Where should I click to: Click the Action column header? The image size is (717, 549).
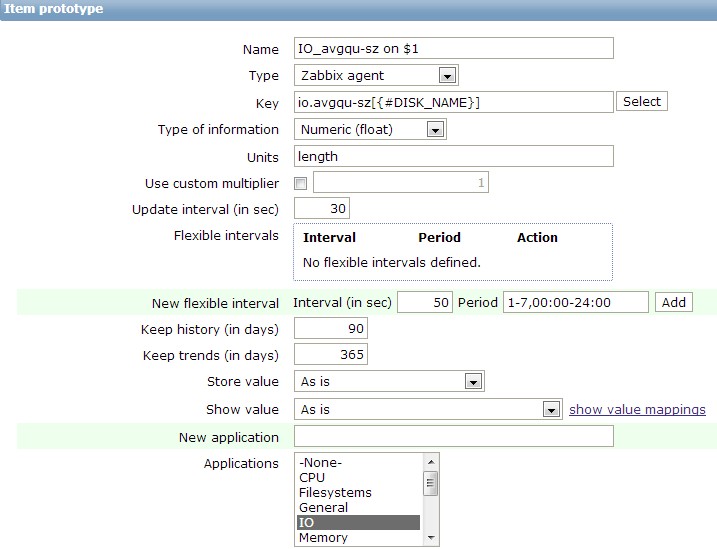point(537,237)
